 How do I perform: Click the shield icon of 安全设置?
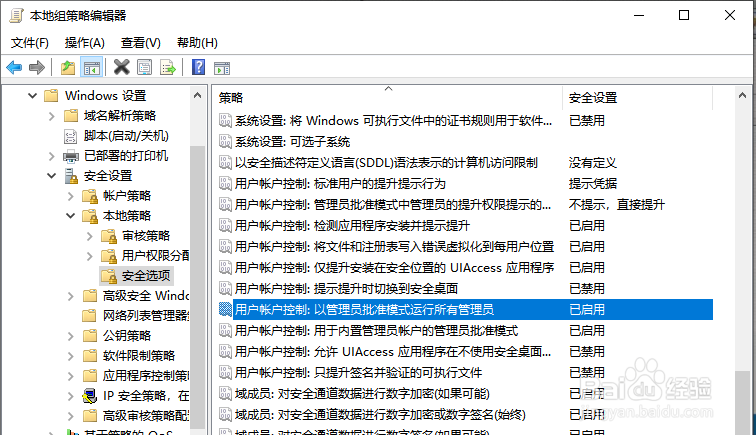tap(71, 176)
